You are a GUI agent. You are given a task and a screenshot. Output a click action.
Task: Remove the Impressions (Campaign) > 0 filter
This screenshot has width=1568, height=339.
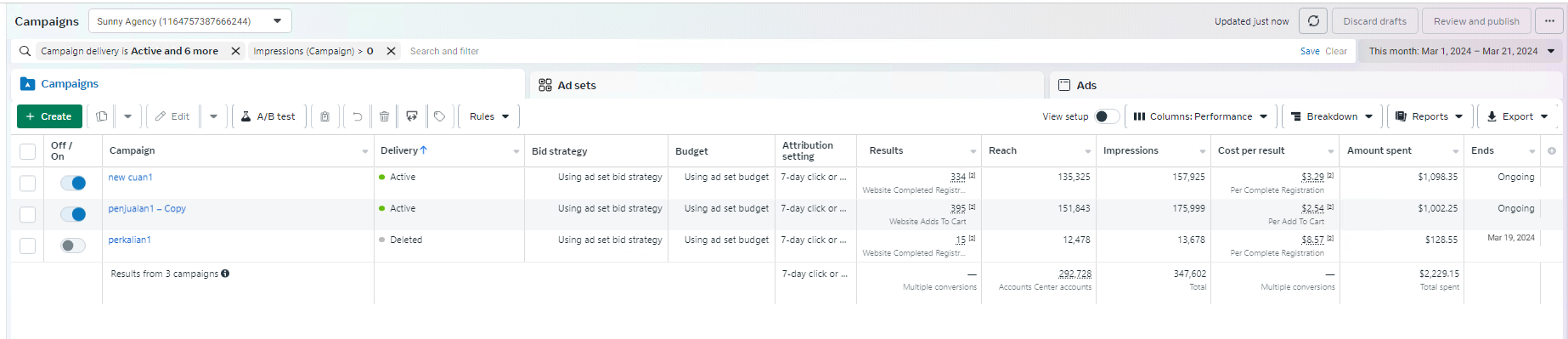[x=391, y=51]
